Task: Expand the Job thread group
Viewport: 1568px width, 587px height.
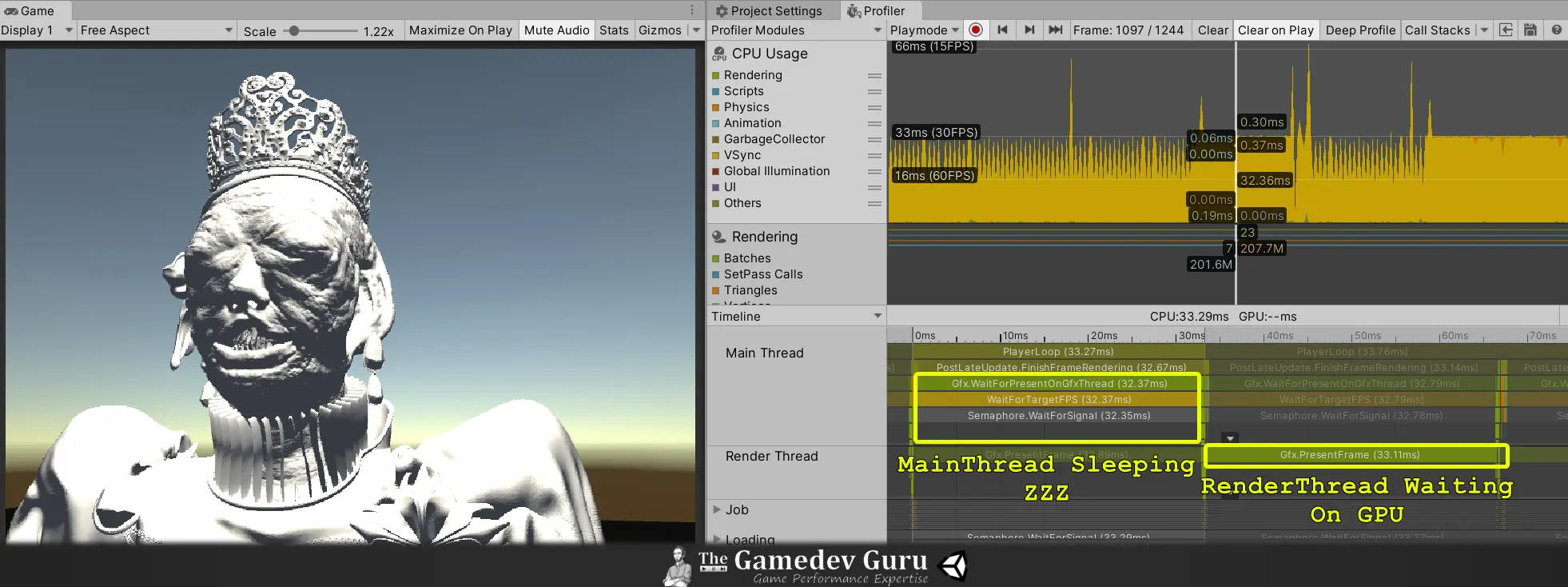Action: click(x=717, y=509)
